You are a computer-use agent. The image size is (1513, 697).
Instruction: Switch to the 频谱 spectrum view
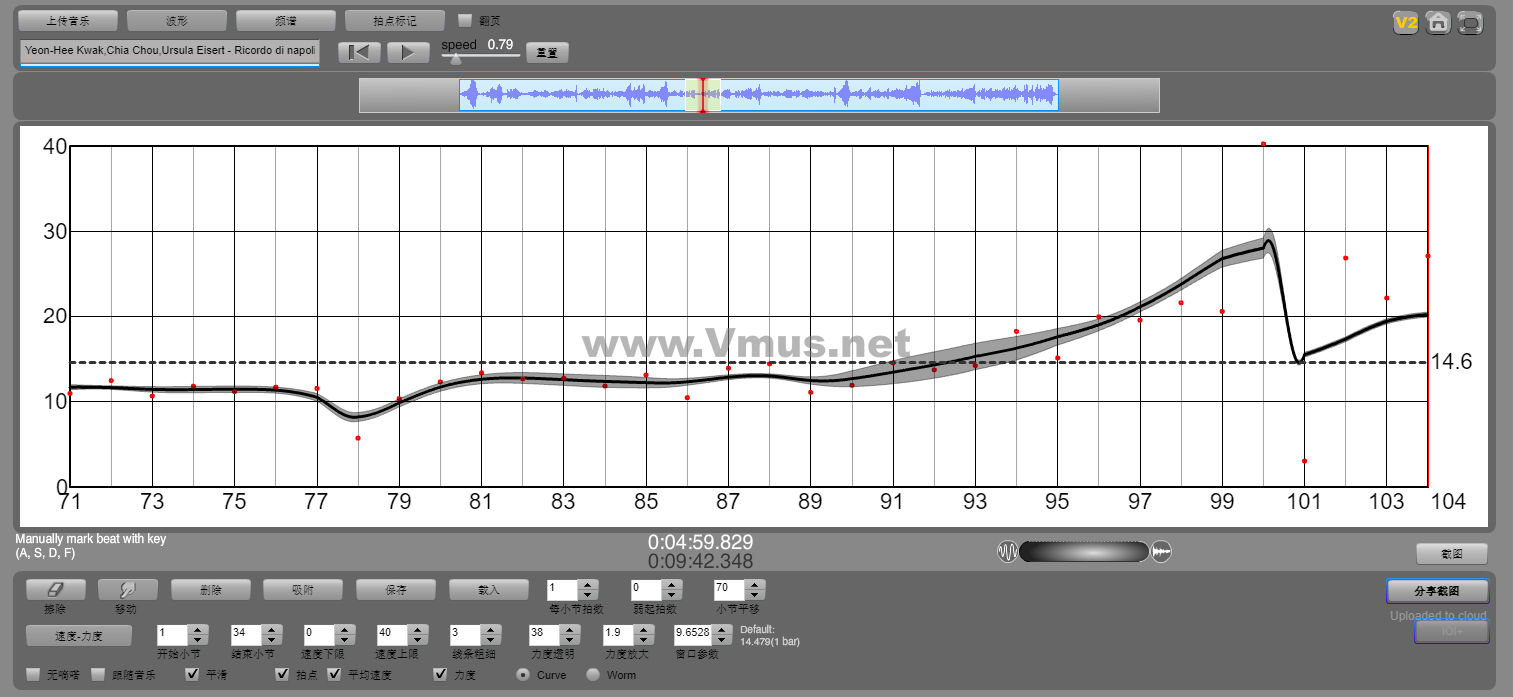286,20
